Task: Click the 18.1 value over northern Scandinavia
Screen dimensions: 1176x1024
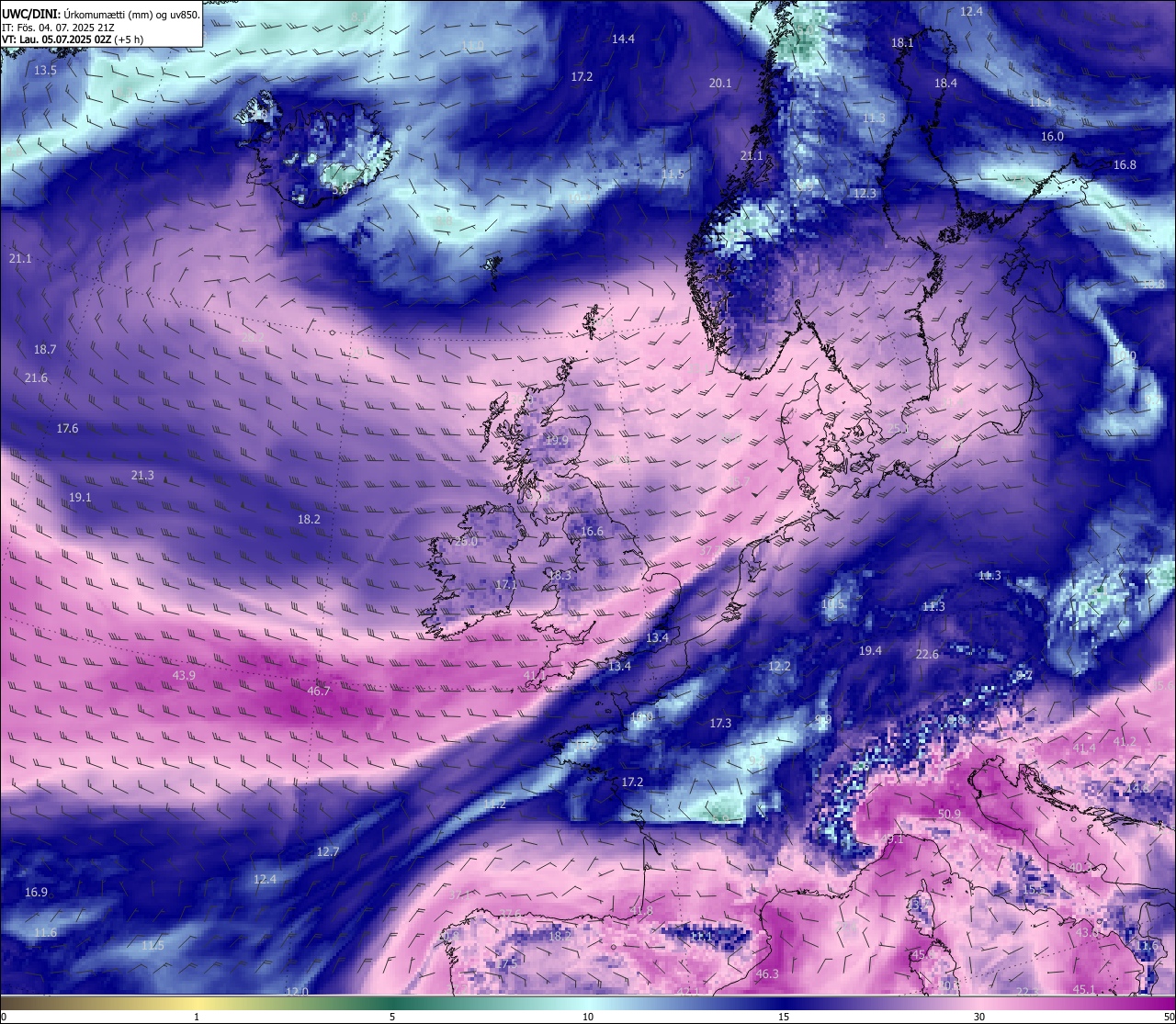Action: coord(902,43)
